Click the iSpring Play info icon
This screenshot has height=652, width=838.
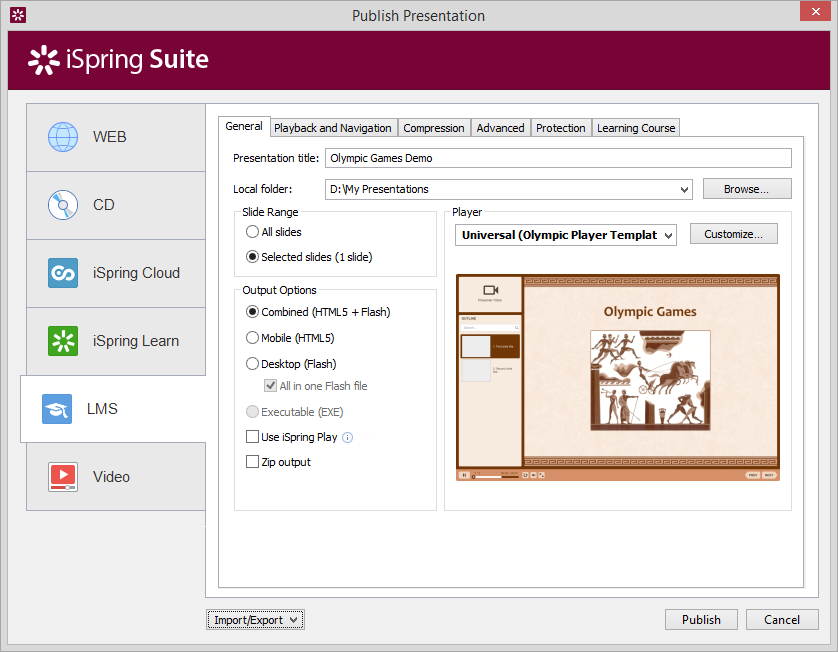348,437
